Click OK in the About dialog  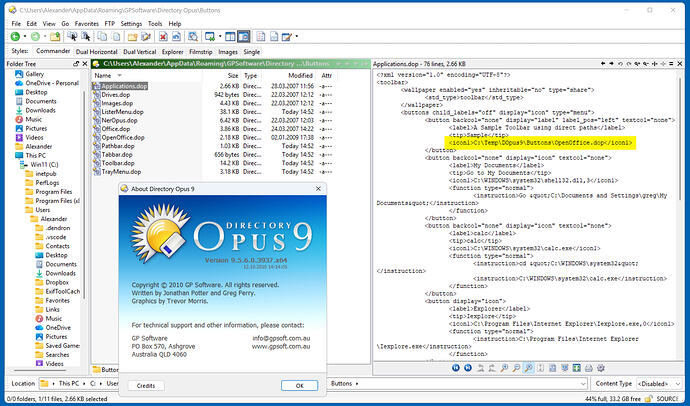[x=299, y=385]
